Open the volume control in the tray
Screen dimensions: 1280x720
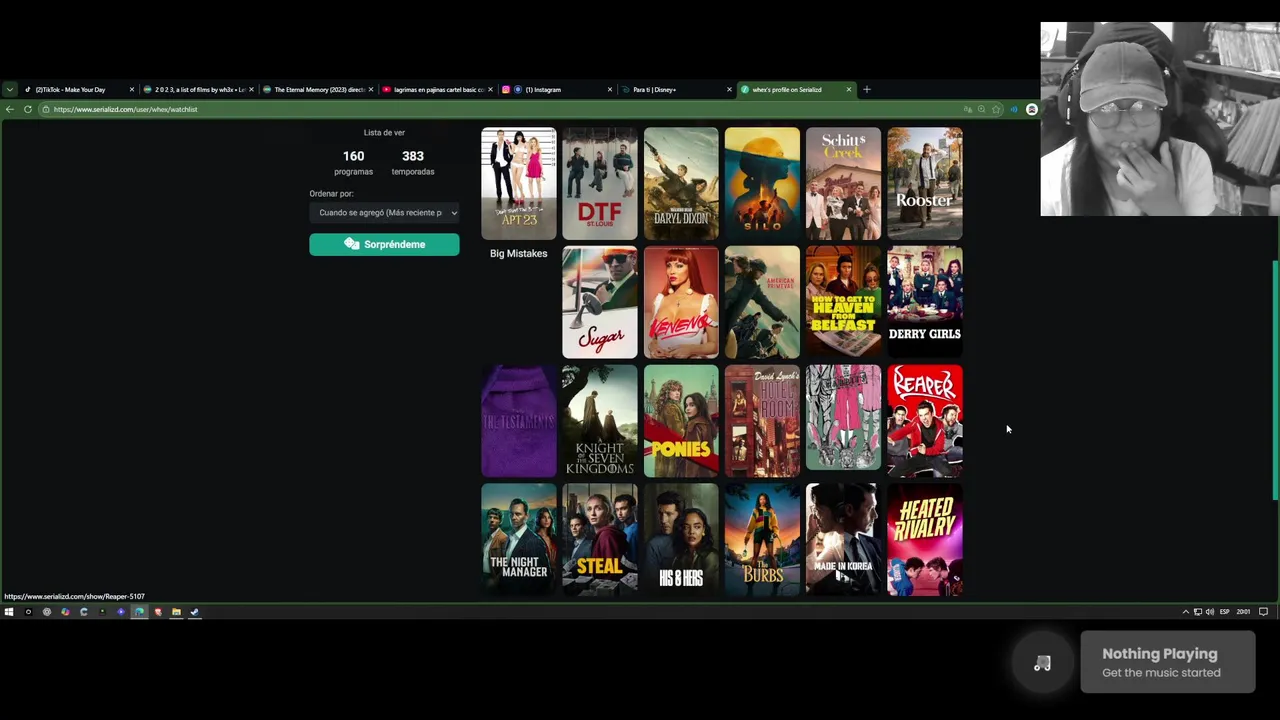click(1210, 612)
